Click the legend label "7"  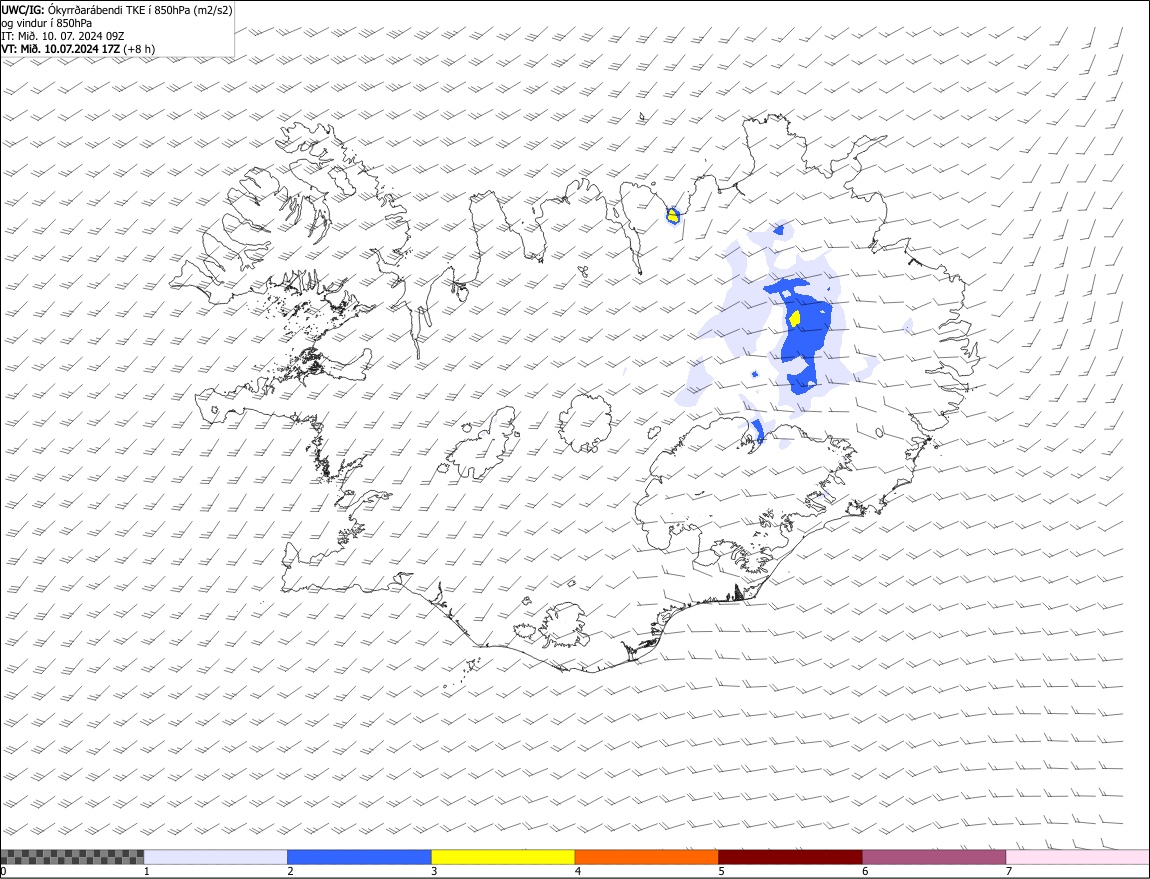tap(1009, 872)
